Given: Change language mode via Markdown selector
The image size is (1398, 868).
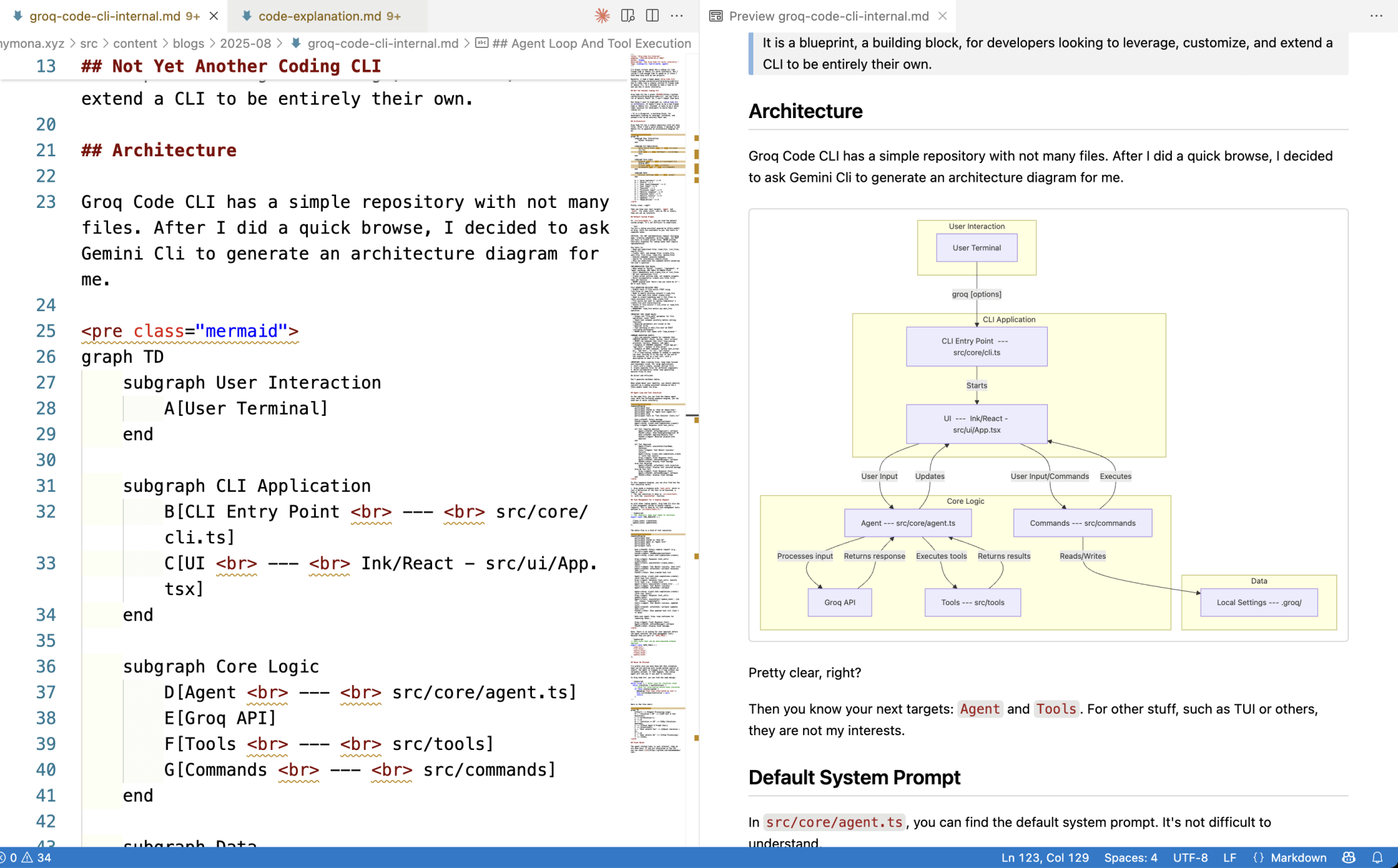Looking at the screenshot, I should click(1298, 857).
